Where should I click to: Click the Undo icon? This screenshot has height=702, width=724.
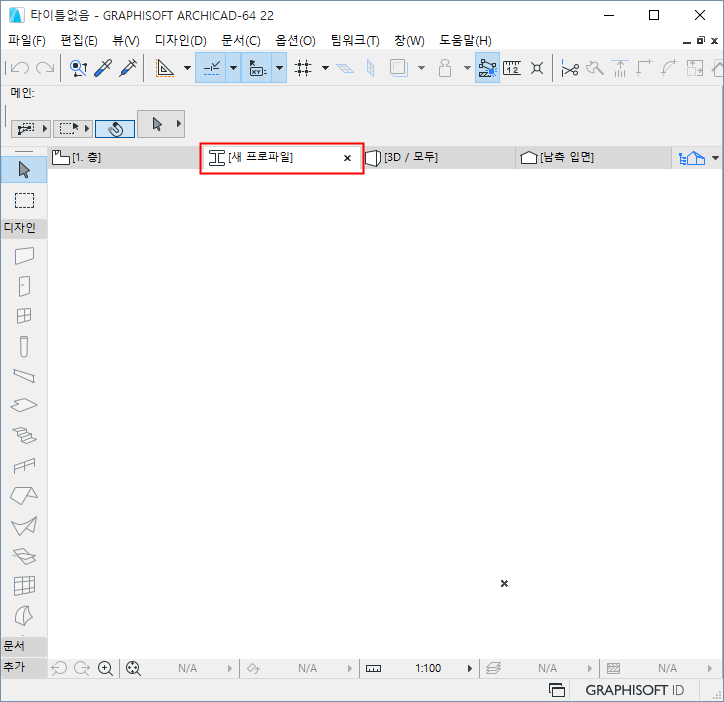pos(20,68)
